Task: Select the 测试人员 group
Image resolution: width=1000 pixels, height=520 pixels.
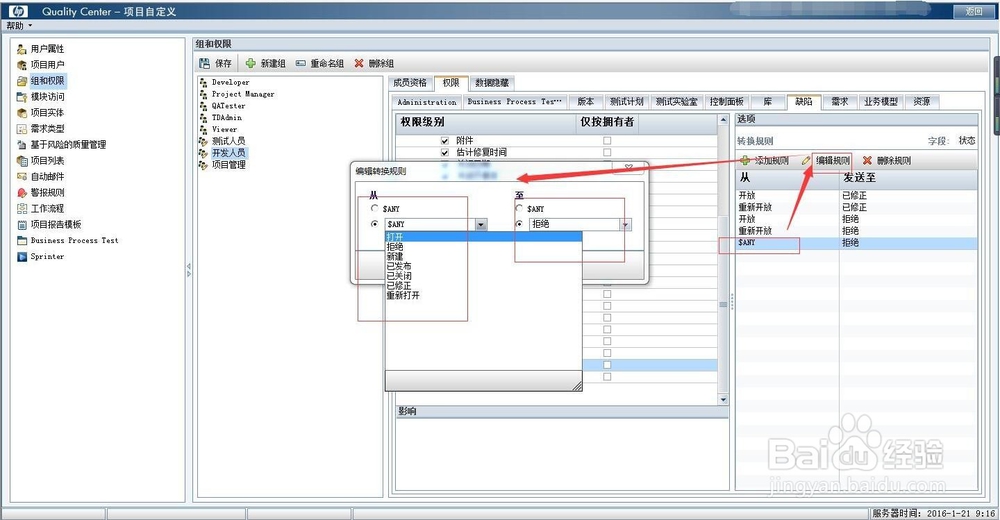Action: coord(228,141)
